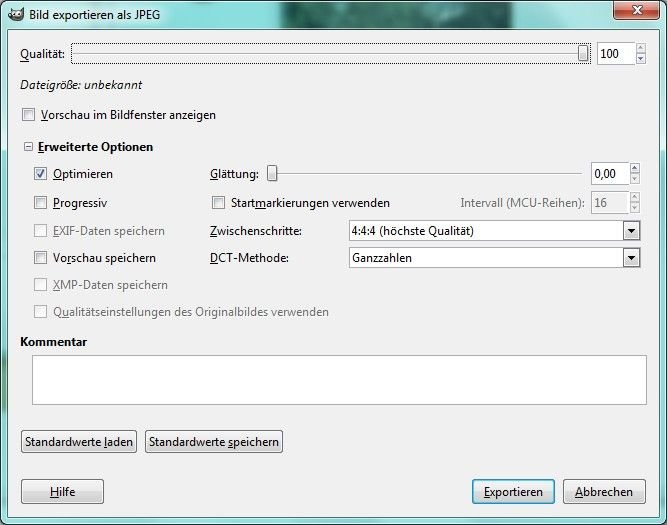
Task: Click the DCT-Methode label
Action: tap(249, 258)
